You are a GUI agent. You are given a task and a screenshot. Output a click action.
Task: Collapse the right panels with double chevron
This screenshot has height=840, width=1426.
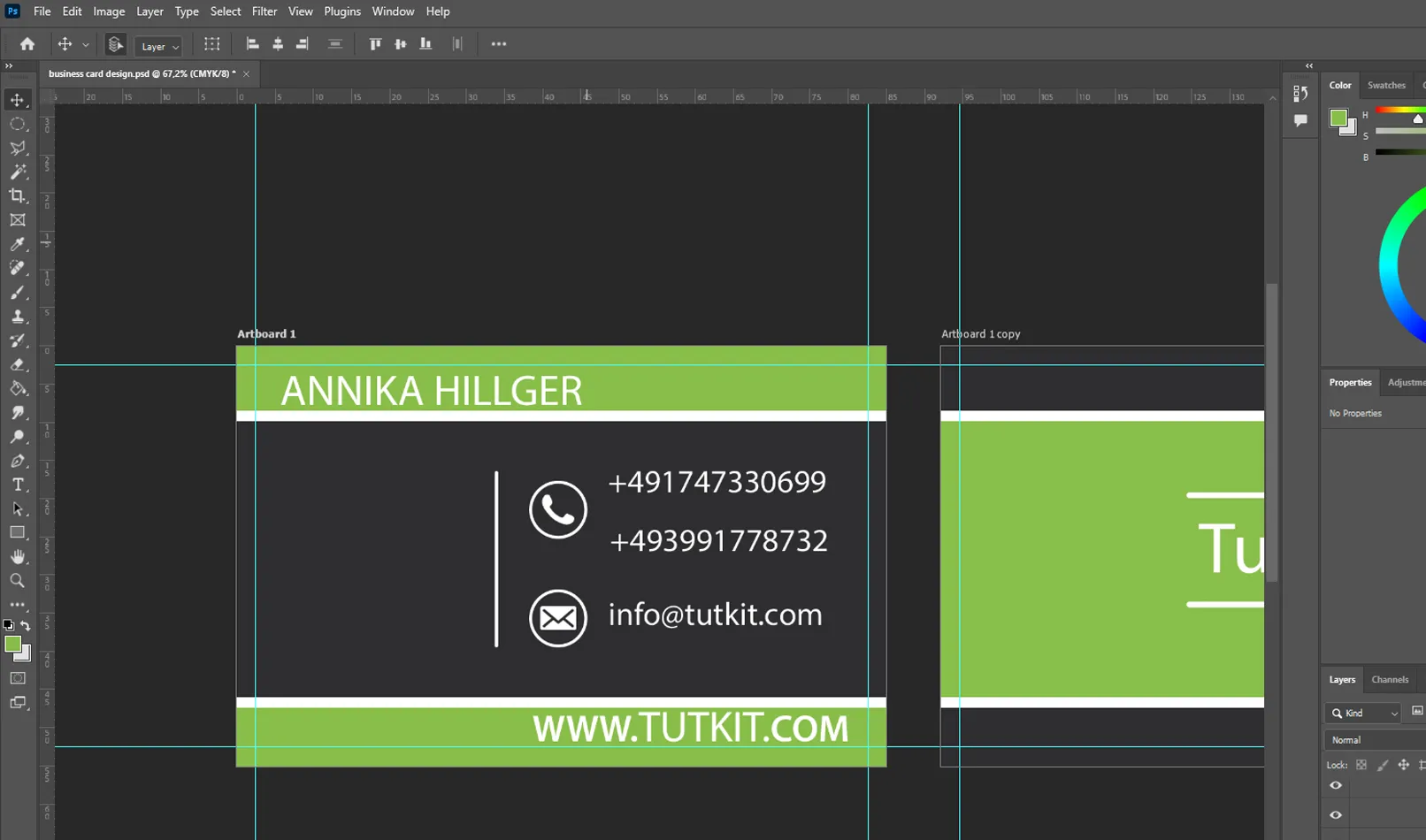(1309, 66)
